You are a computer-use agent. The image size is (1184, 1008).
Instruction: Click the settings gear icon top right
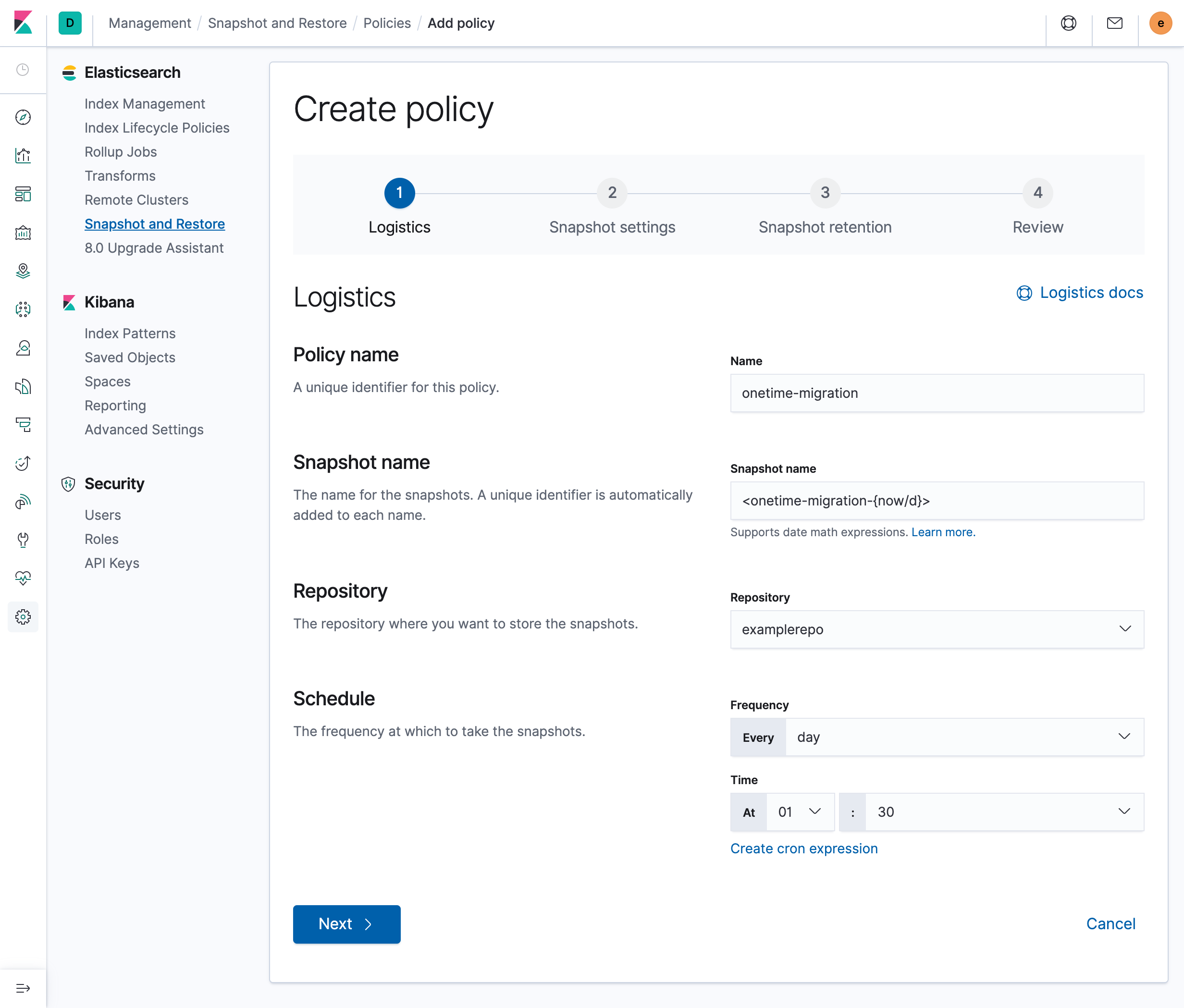coord(23,616)
